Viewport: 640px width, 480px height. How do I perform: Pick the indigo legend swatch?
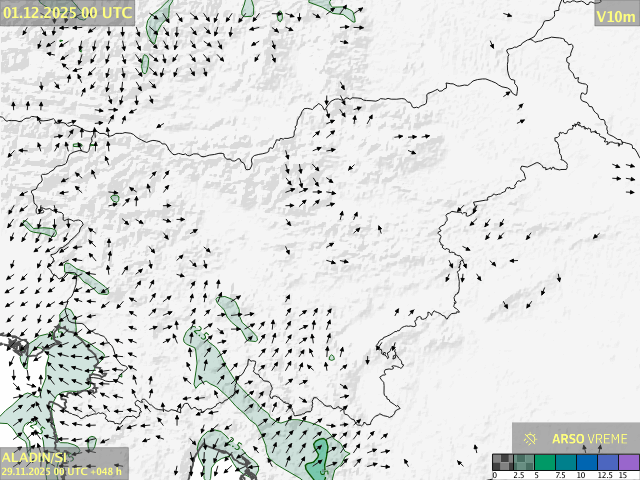click(x=607, y=461)
